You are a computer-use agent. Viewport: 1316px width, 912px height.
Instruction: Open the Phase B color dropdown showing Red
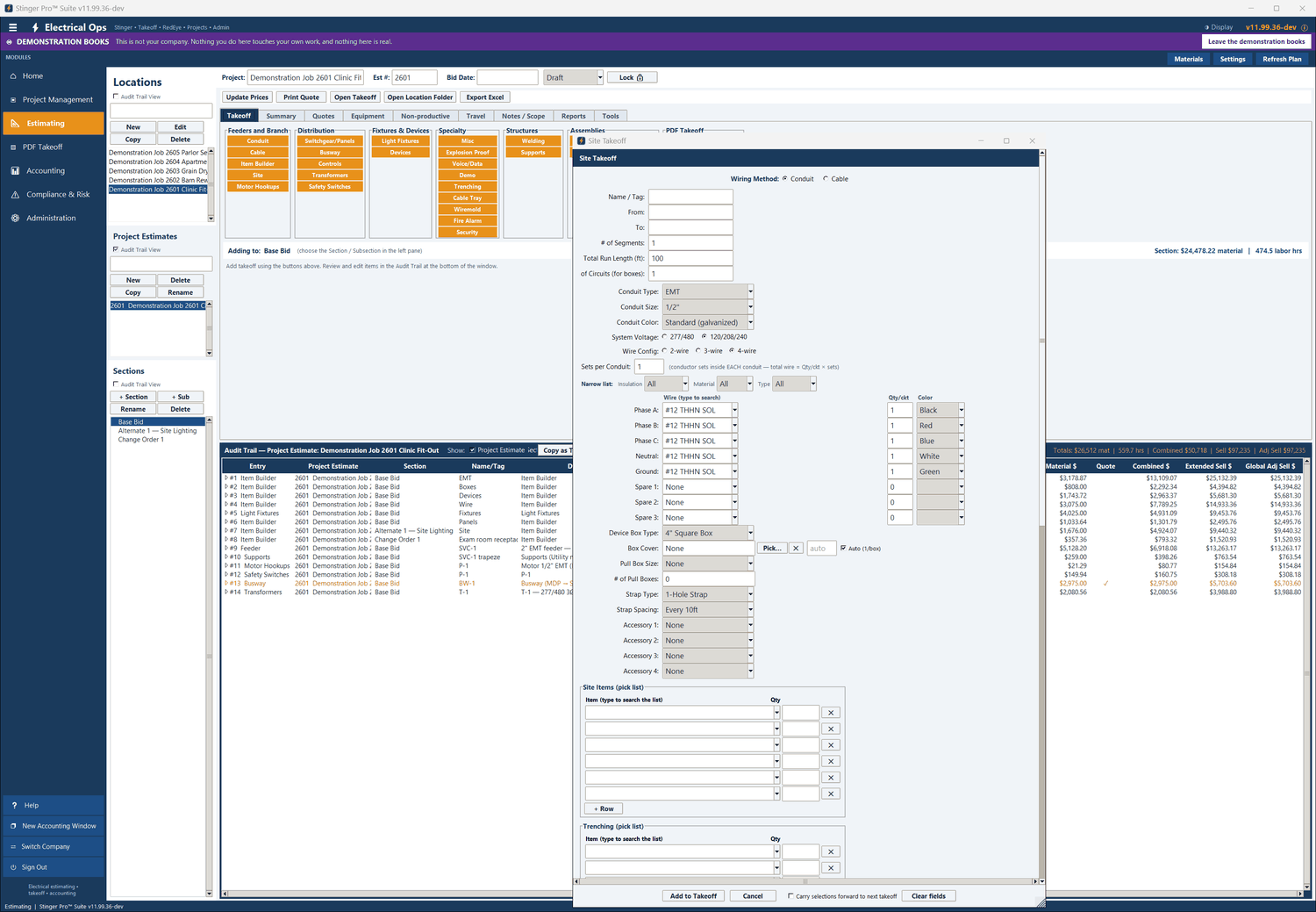pyautogui.click(x=962, y=426)
